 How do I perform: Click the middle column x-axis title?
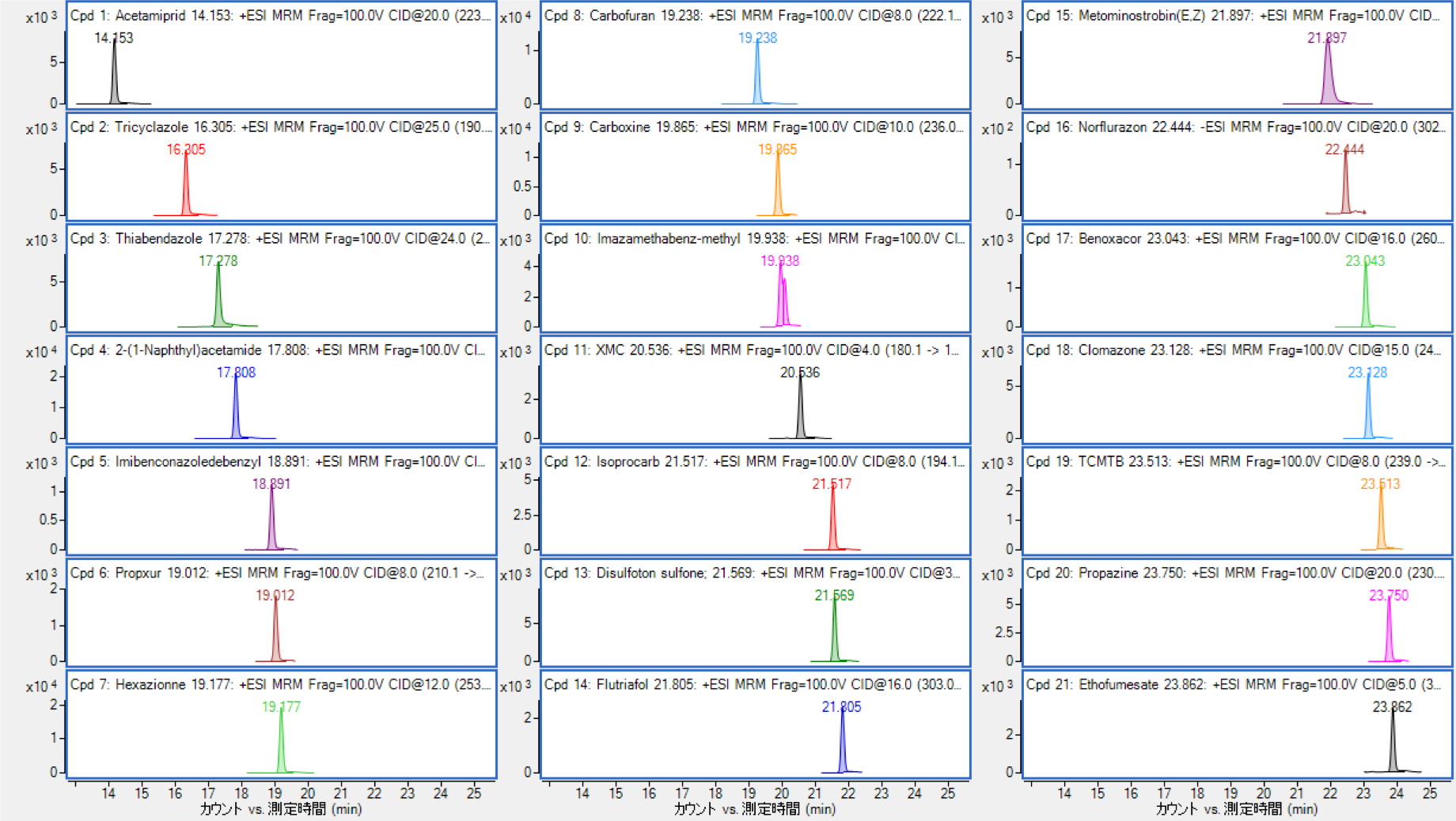[755, 809]
